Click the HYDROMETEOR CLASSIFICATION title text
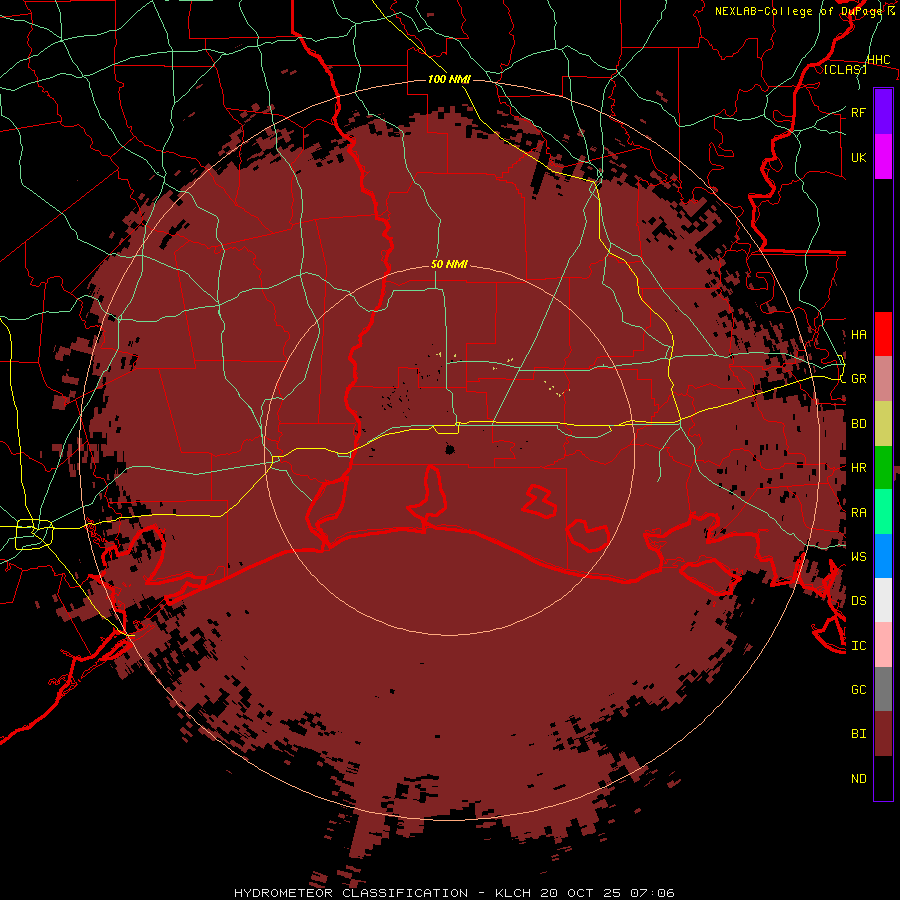This screenshot has width=900, height=900. tap(351, 893)
